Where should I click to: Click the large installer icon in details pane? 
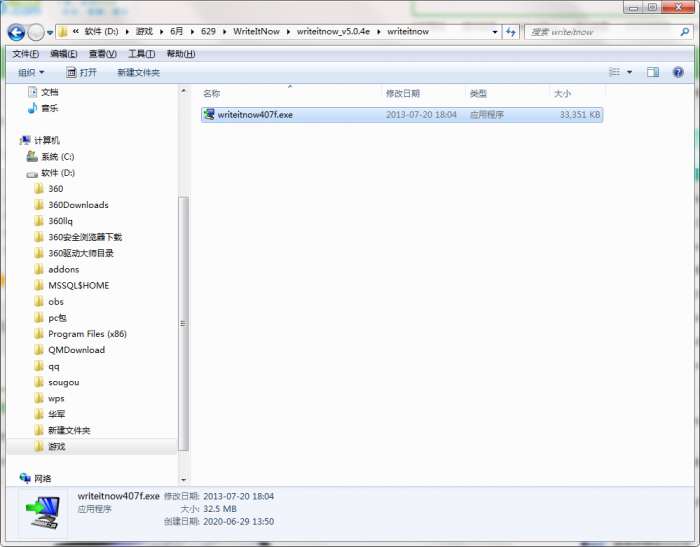point(43,512)
